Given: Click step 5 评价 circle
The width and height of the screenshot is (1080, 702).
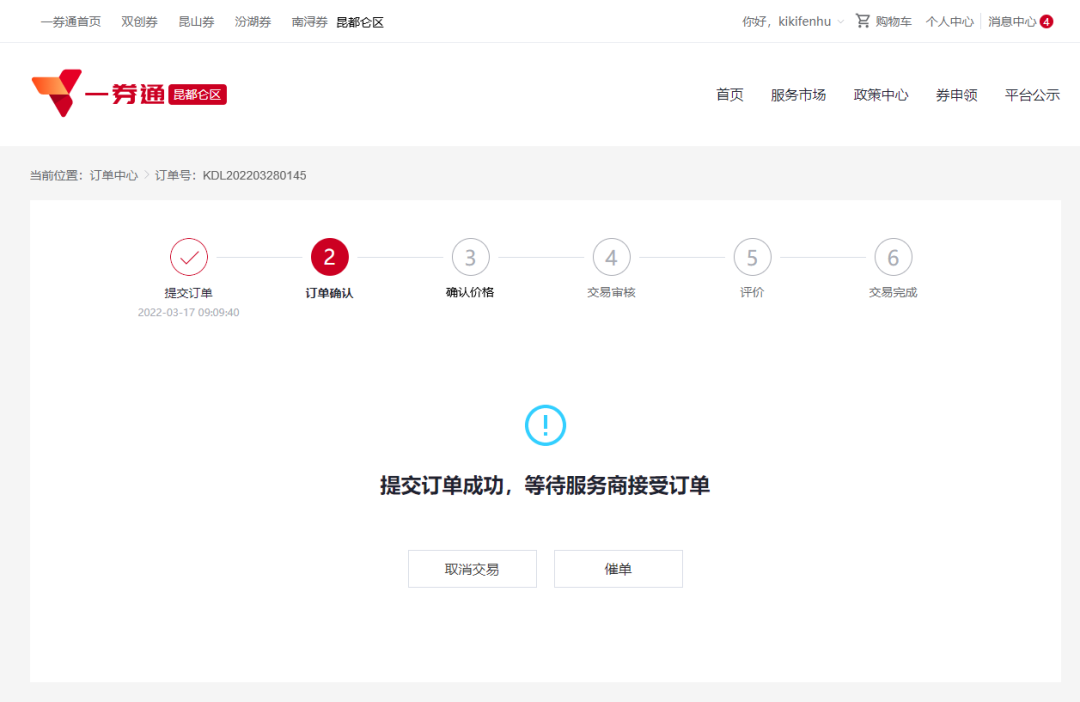Looking at the screenshot, I should tap(752, 257).
